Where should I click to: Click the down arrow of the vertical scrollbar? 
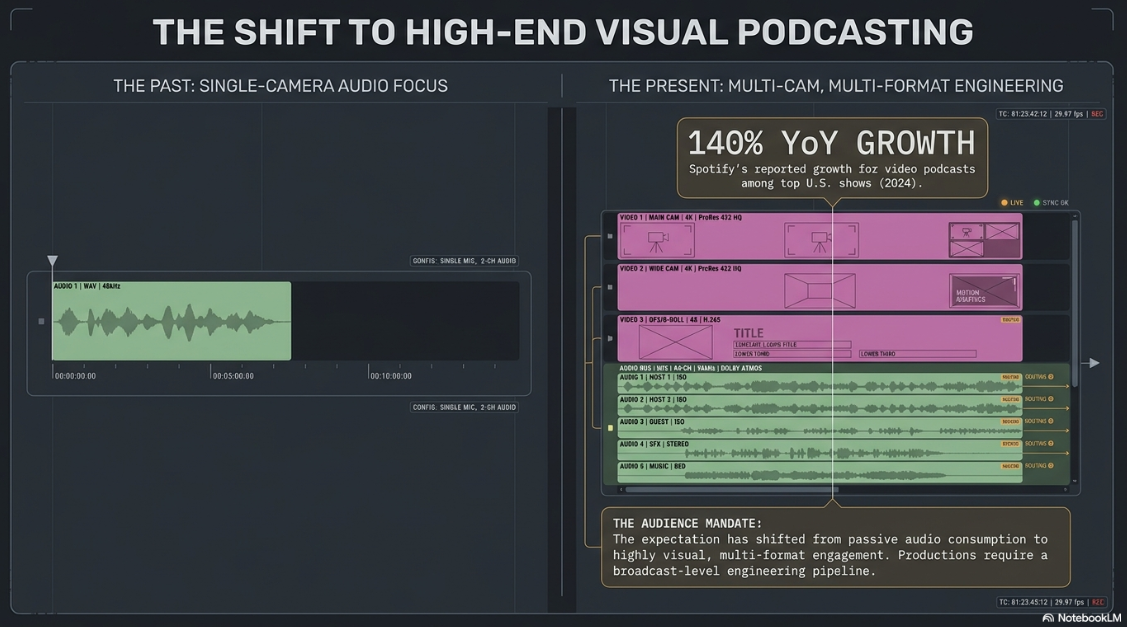coord(1075,481)
